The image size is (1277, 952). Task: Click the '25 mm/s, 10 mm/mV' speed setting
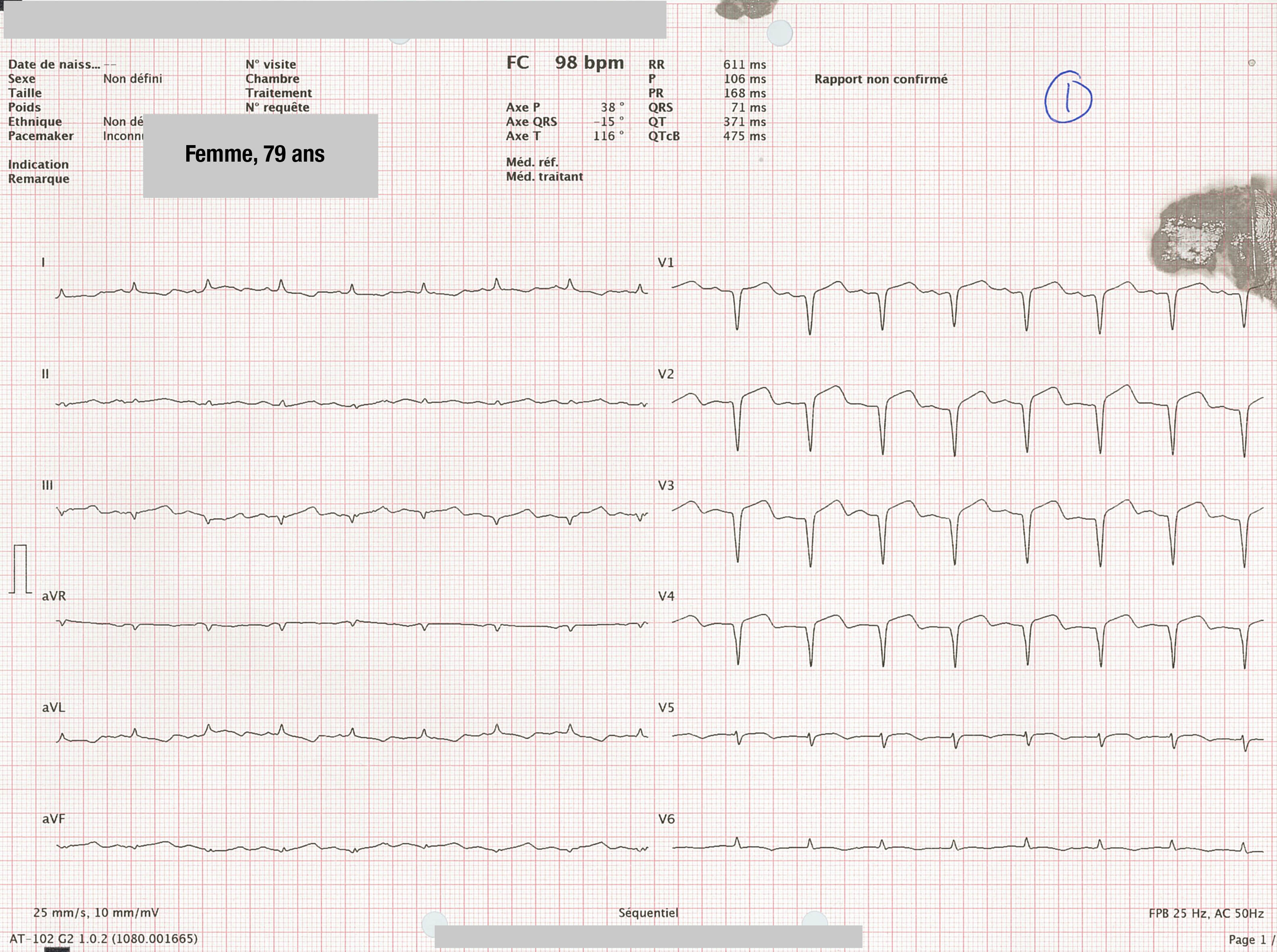click(x=96, y=913)
